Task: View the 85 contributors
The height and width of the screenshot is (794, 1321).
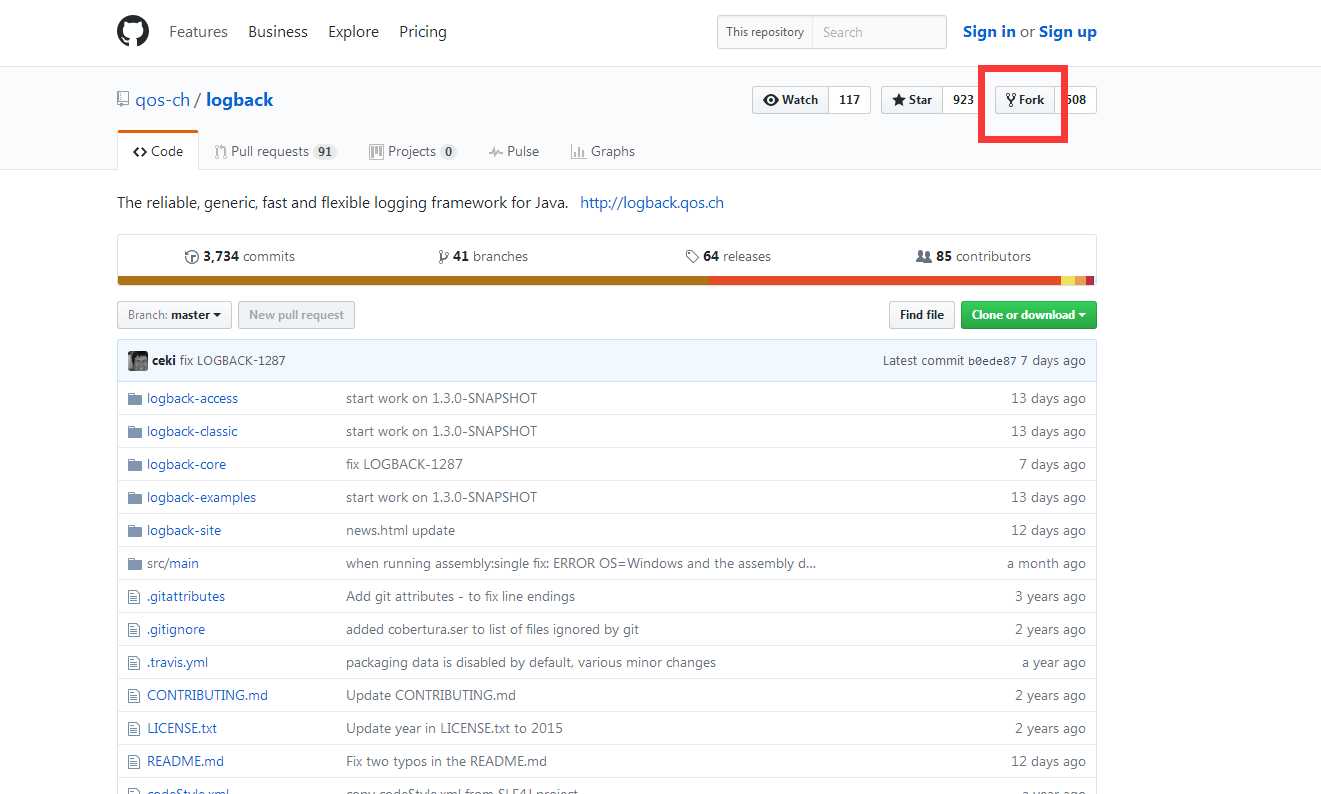Action: point(973,257)
